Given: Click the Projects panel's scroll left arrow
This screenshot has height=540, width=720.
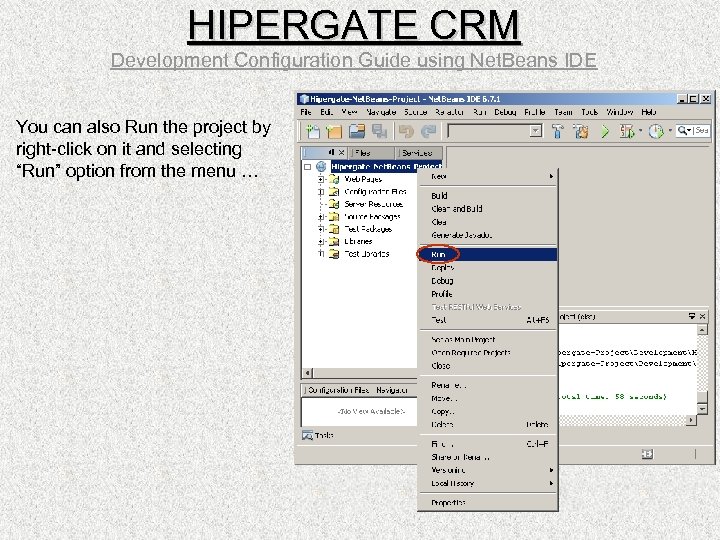Looking at the screenshot, I should click(x=308, y=373).
